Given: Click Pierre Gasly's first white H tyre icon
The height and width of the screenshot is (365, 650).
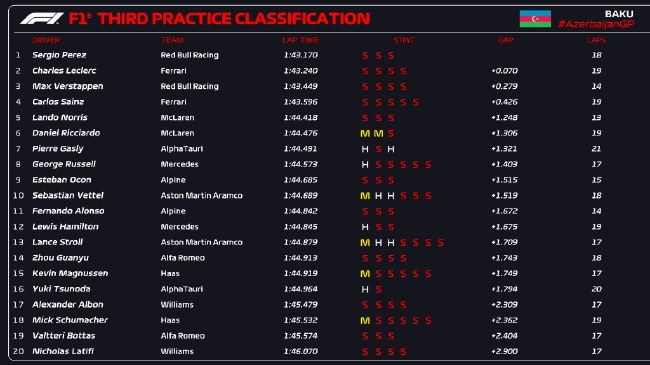Looking at the screenshot, I should [365, 149].
